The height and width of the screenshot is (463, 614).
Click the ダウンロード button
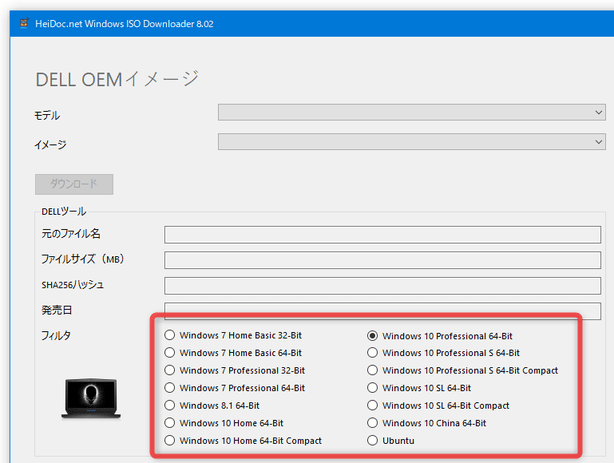pyautogui.click(x=74, y=184)
